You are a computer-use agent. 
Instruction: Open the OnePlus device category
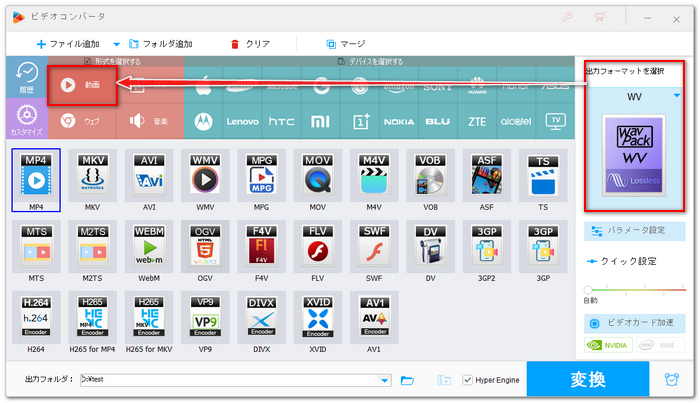(360, 121)
